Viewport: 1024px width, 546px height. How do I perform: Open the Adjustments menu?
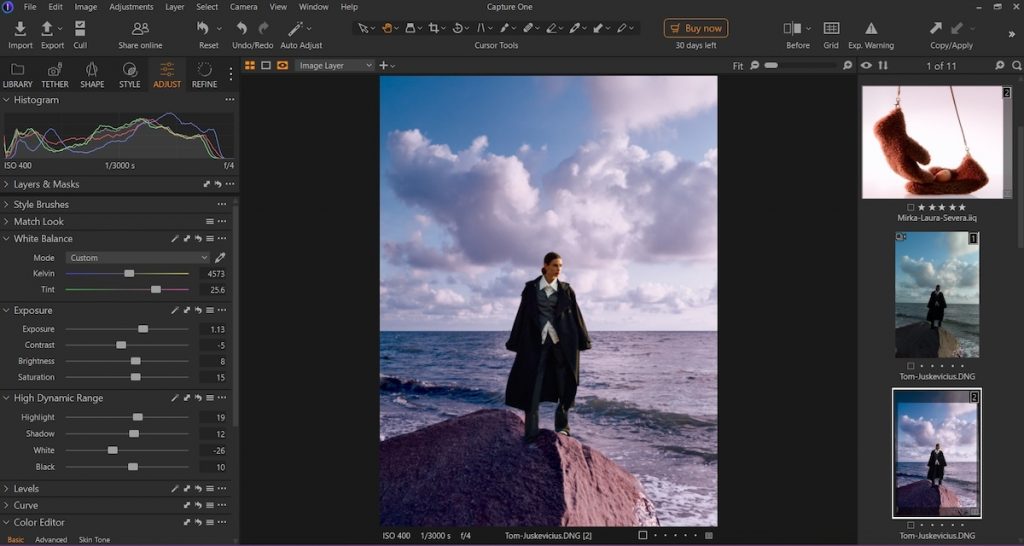click(x=131, y=7)
